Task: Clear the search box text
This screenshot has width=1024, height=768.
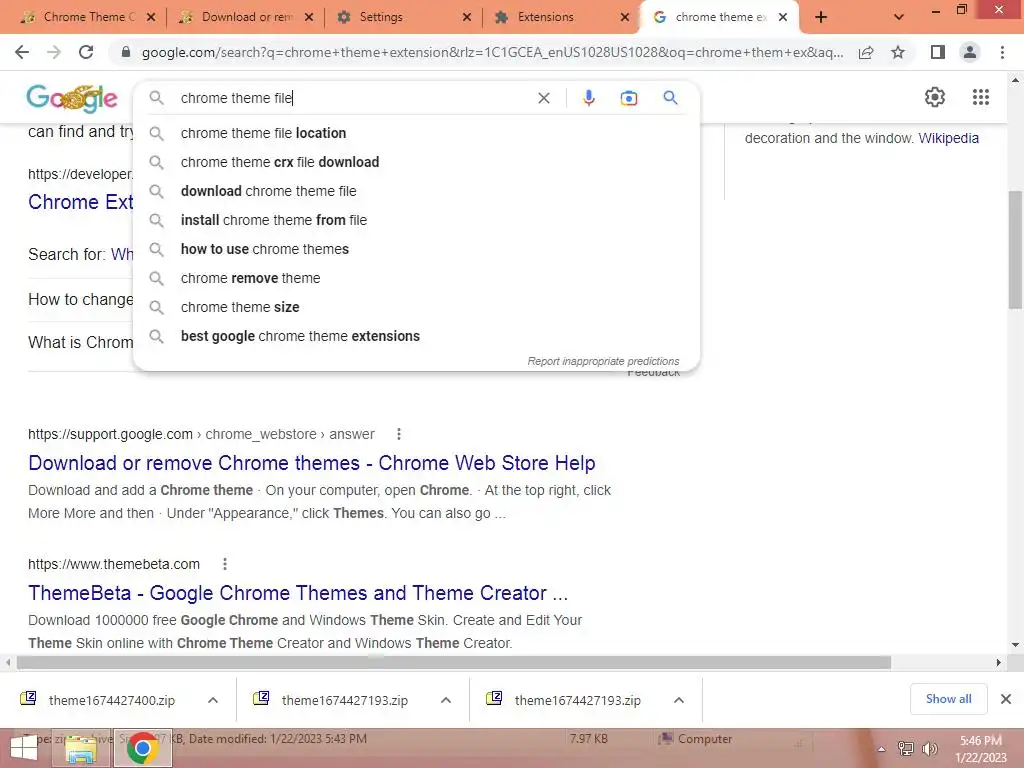Action: (x=543, y=98)
